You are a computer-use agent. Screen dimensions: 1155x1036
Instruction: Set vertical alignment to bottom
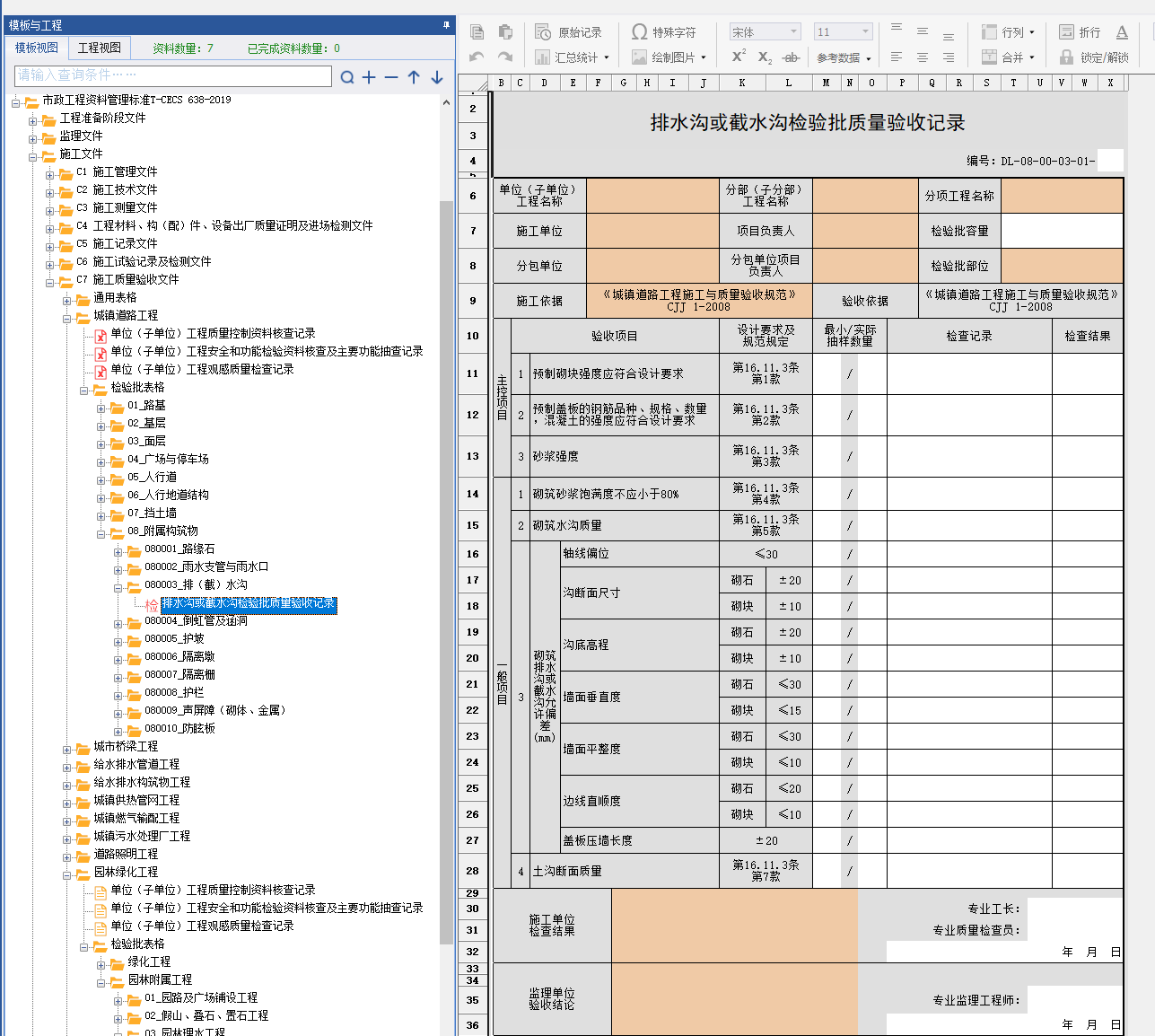click(949, 36)
